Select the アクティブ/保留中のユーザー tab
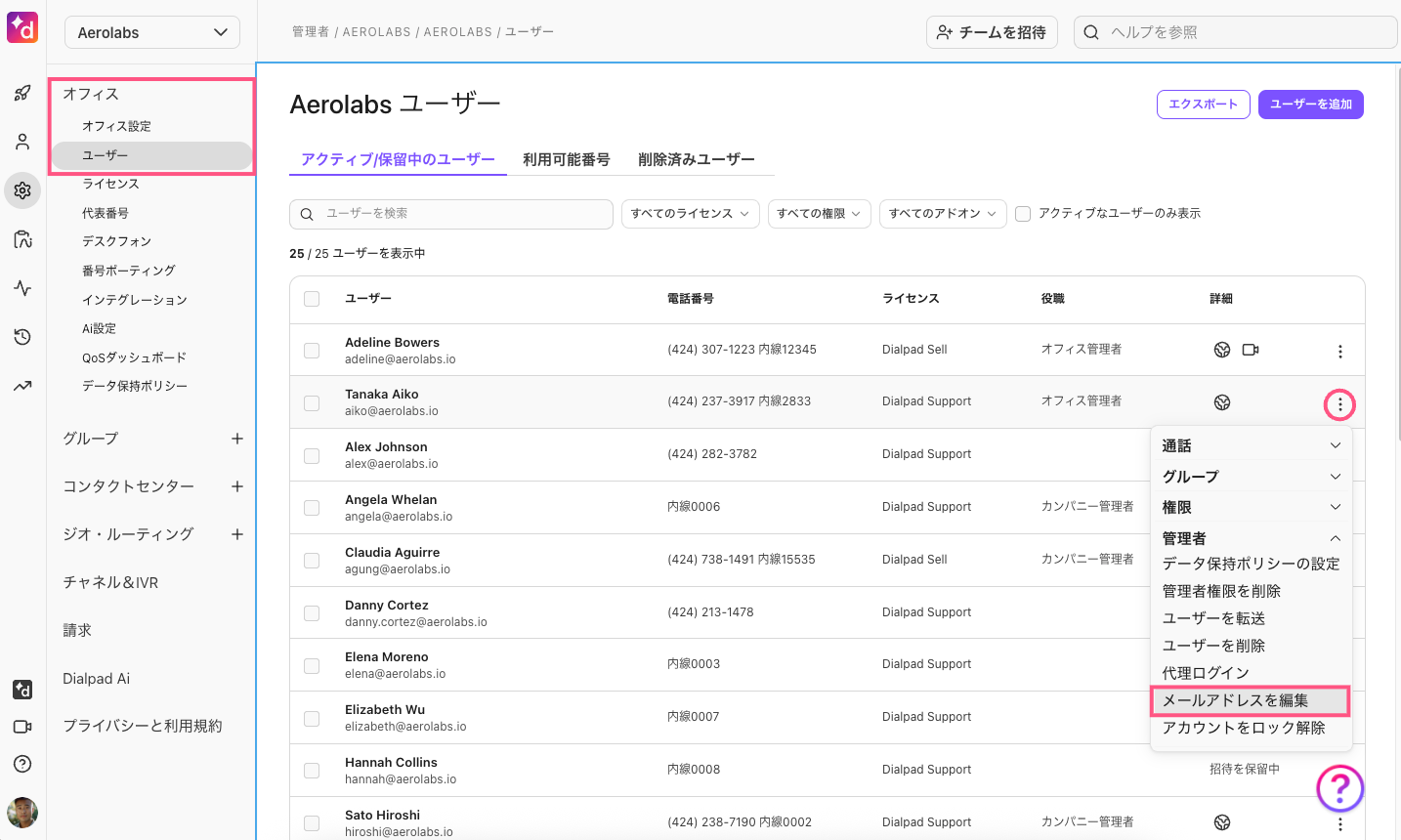Viewport: 1401px width, 840px height. [398, 159]
